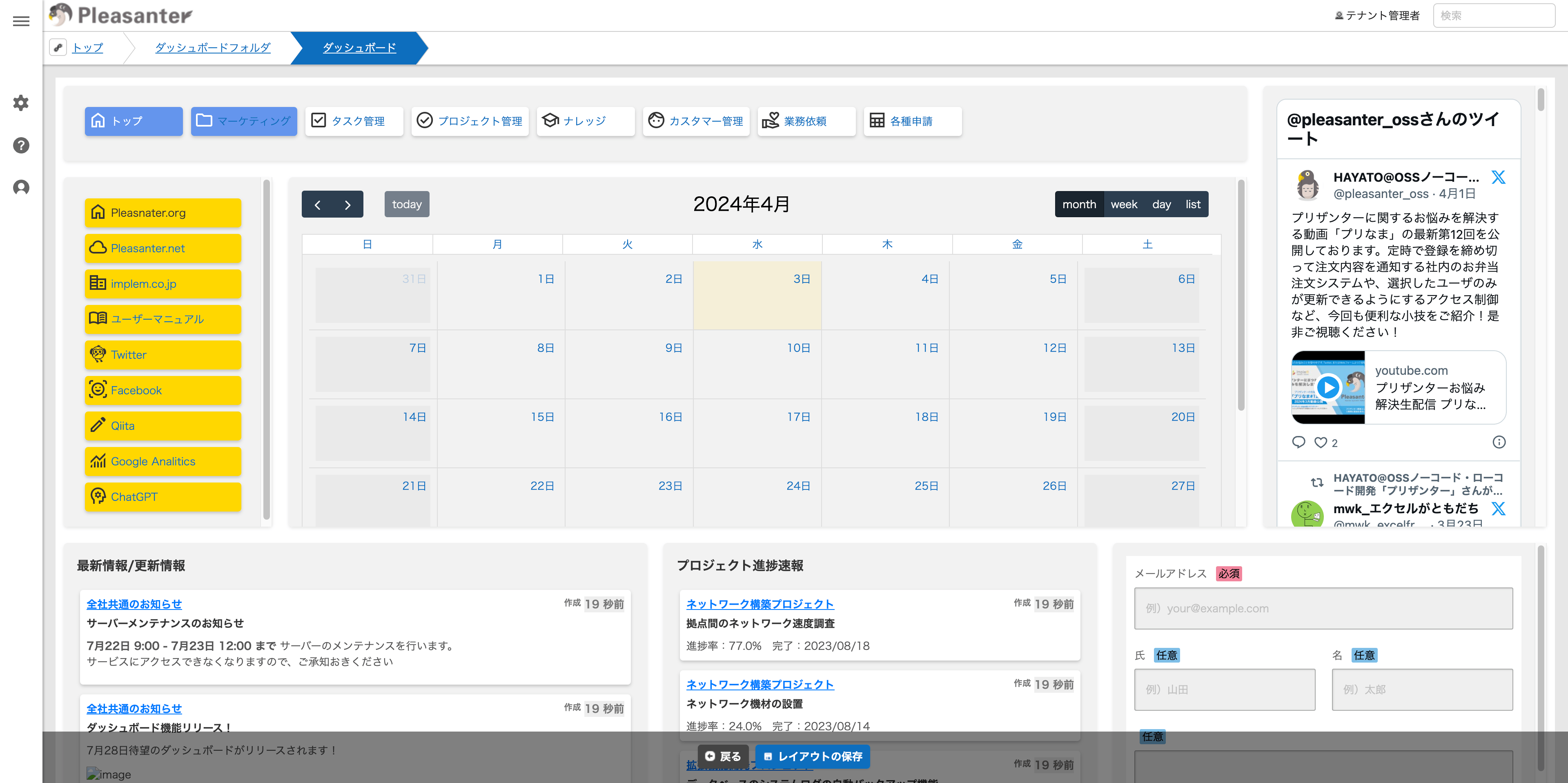Open the ChatGPT shortcut

[x=163, y=496]
